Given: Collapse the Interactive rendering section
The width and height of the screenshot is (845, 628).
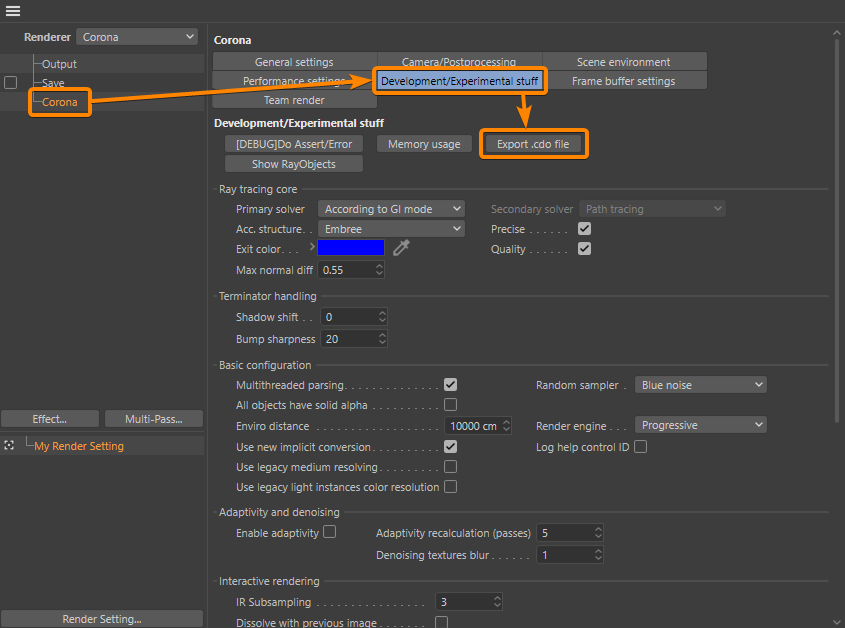Looking at the screenshot, I should [269, 581].
